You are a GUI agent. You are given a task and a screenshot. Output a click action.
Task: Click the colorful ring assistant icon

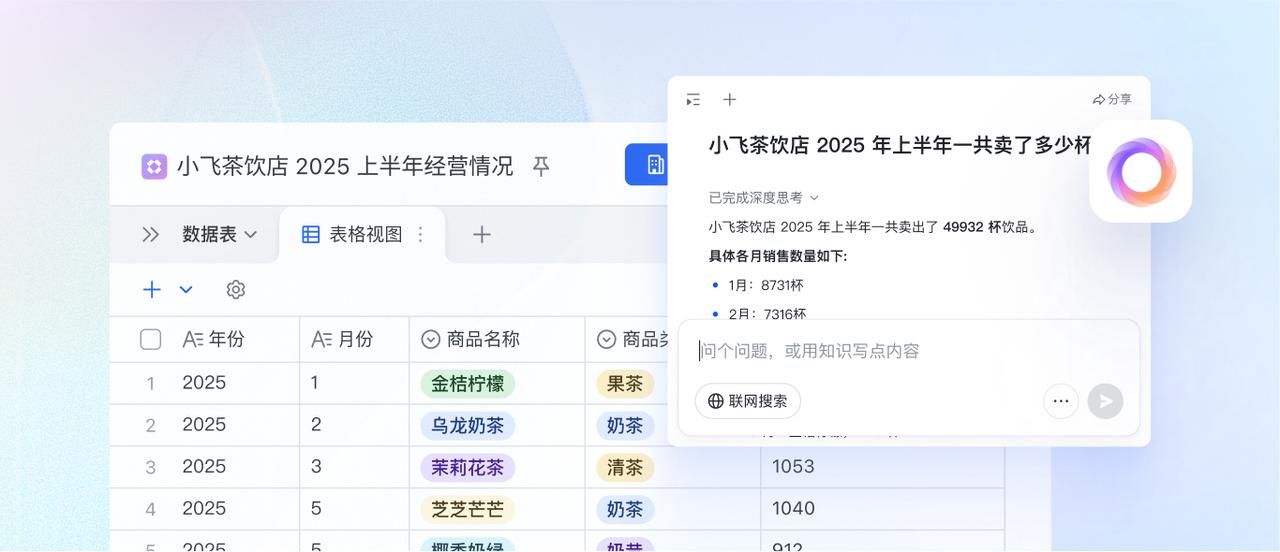tap(1141, 172)
